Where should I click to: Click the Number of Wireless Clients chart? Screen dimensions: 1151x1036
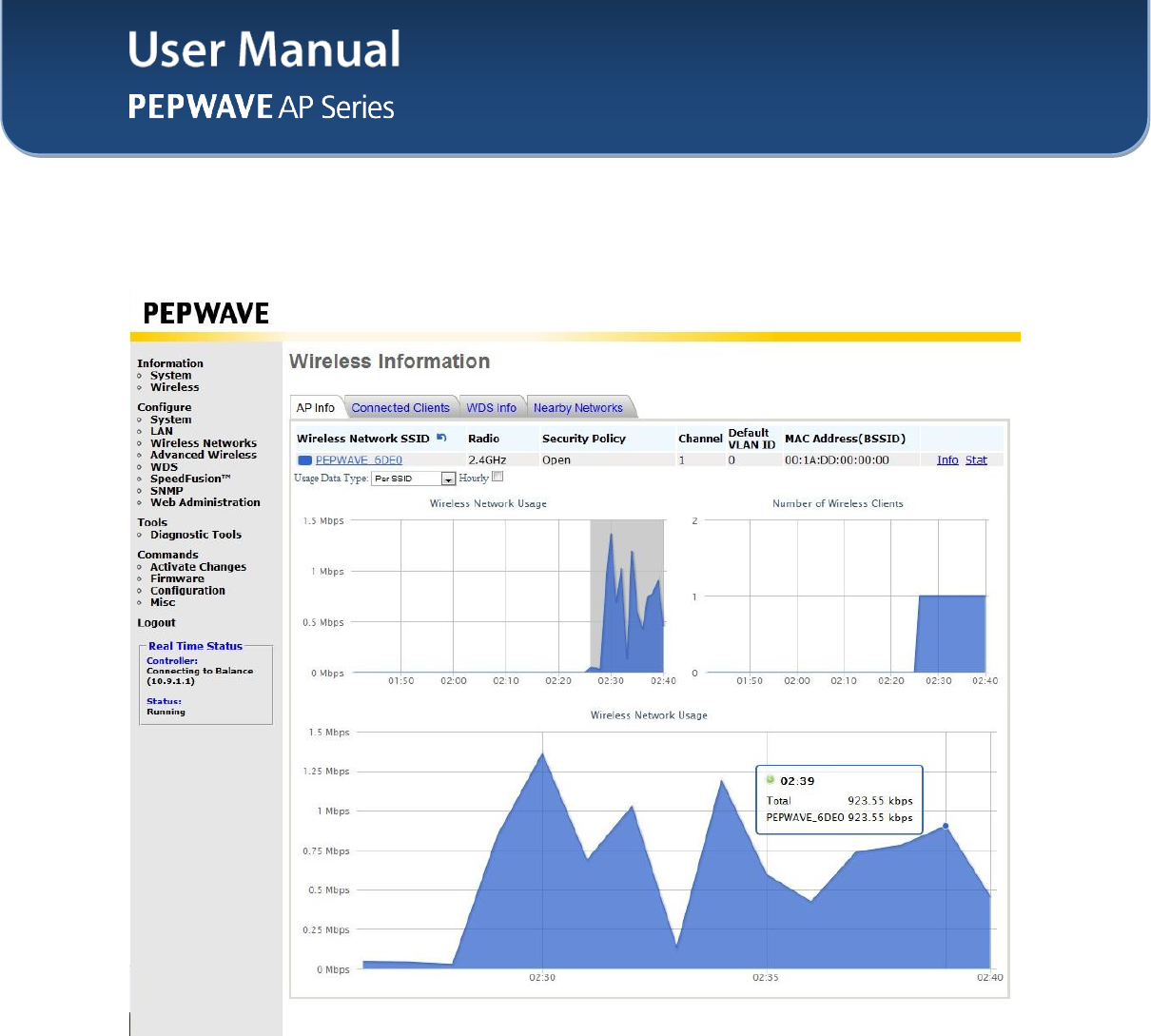[845, 596]
